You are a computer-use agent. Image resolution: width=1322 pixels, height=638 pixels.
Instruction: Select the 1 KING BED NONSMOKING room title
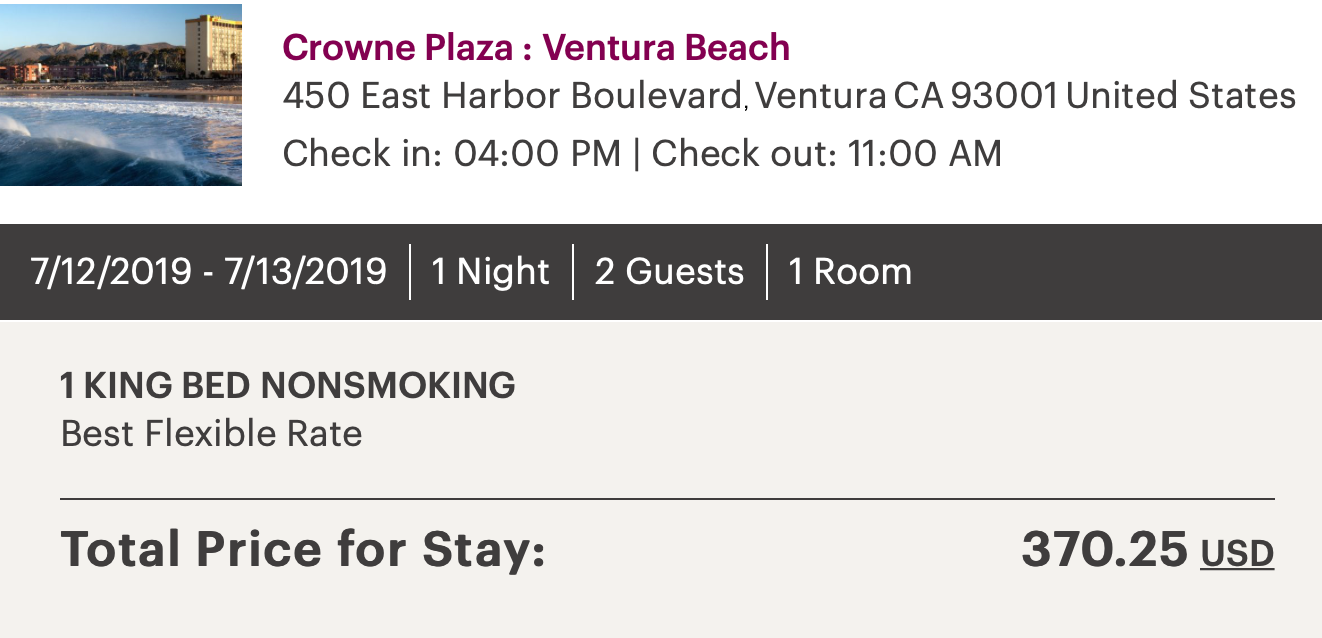(288, 385)
